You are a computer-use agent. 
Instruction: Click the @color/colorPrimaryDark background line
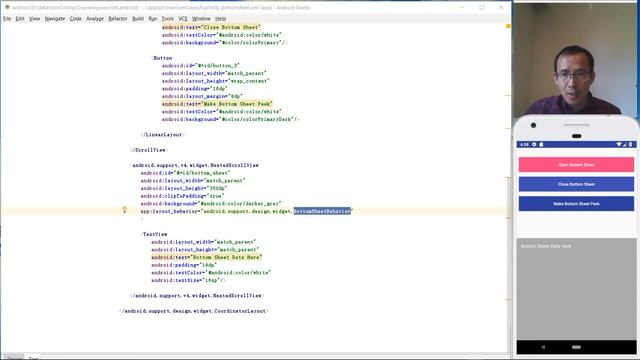click(230, 119)
